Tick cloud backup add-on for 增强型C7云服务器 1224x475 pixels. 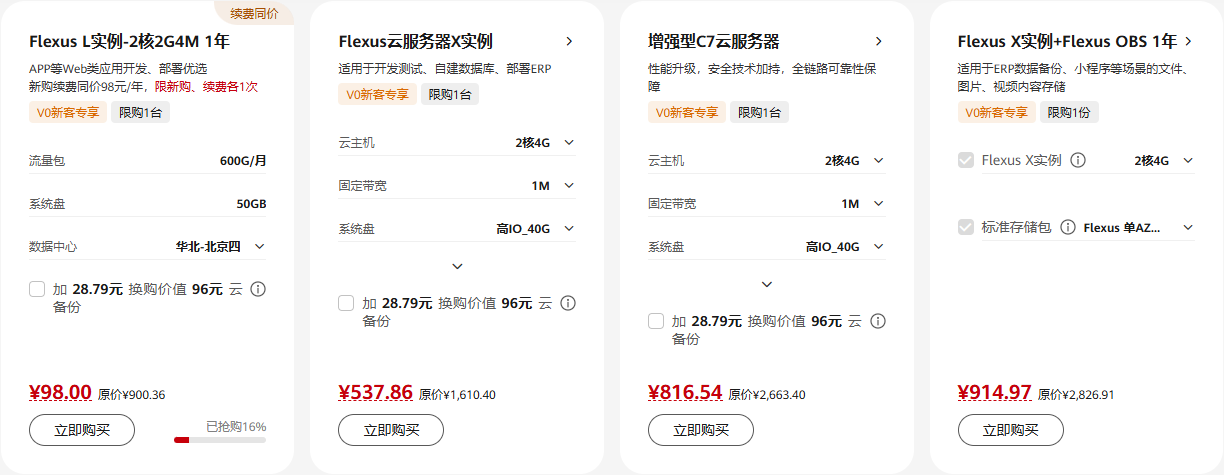pyautogui.click(x=656, y=321)
